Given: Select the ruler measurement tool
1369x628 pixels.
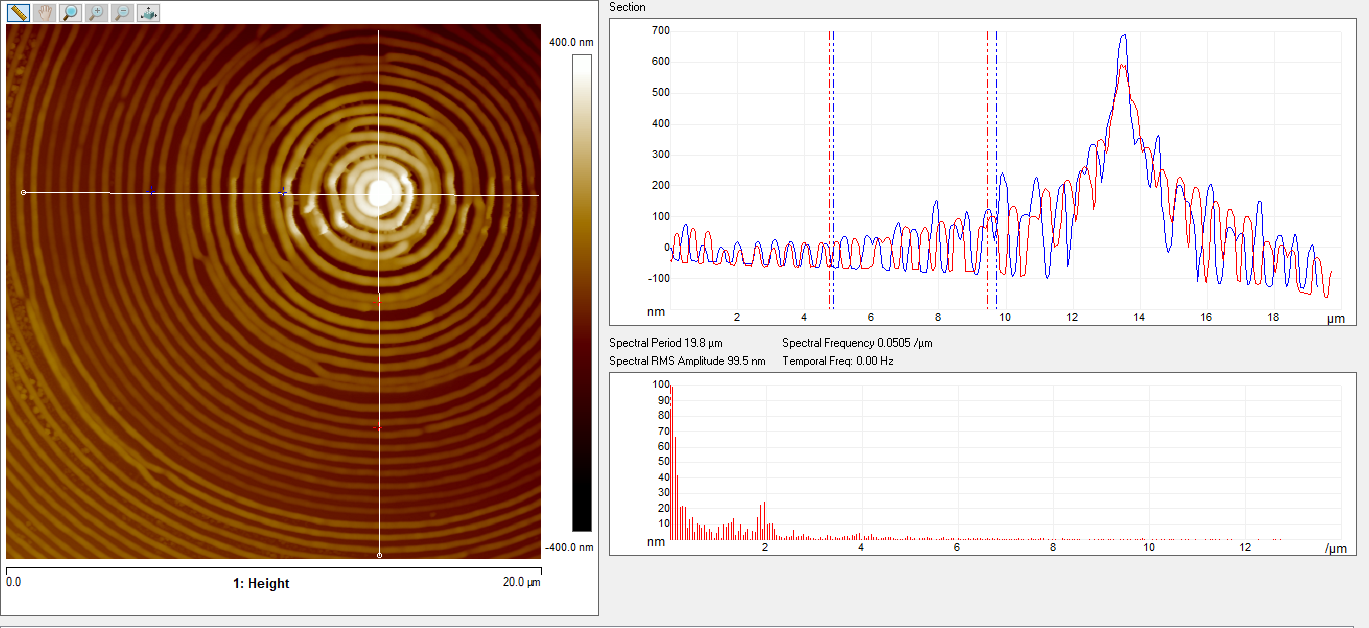Looking at the screenshot, I should [18, 13].
